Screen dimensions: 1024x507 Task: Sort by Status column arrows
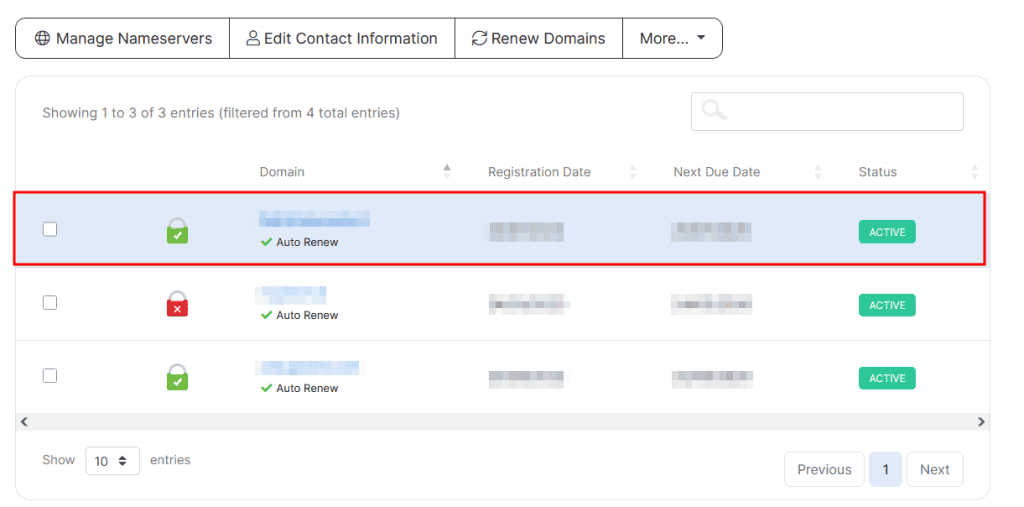point(974,172)
